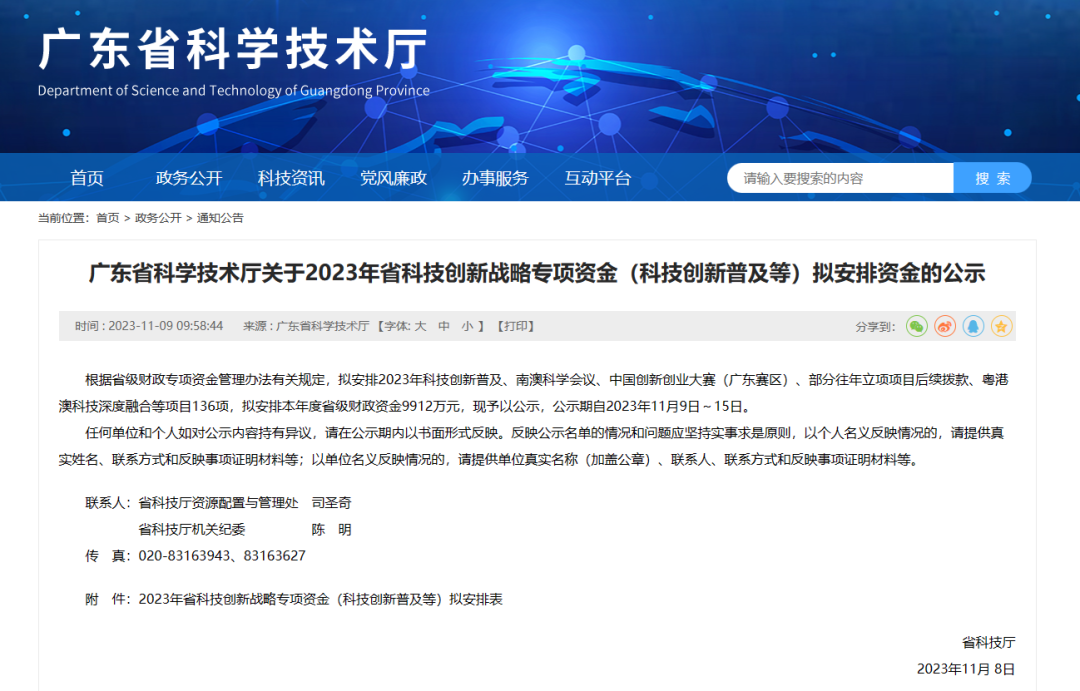1080x691 pixels.
Task: Share the notice via Weibo icon
Action: click(x=945, y=326)
